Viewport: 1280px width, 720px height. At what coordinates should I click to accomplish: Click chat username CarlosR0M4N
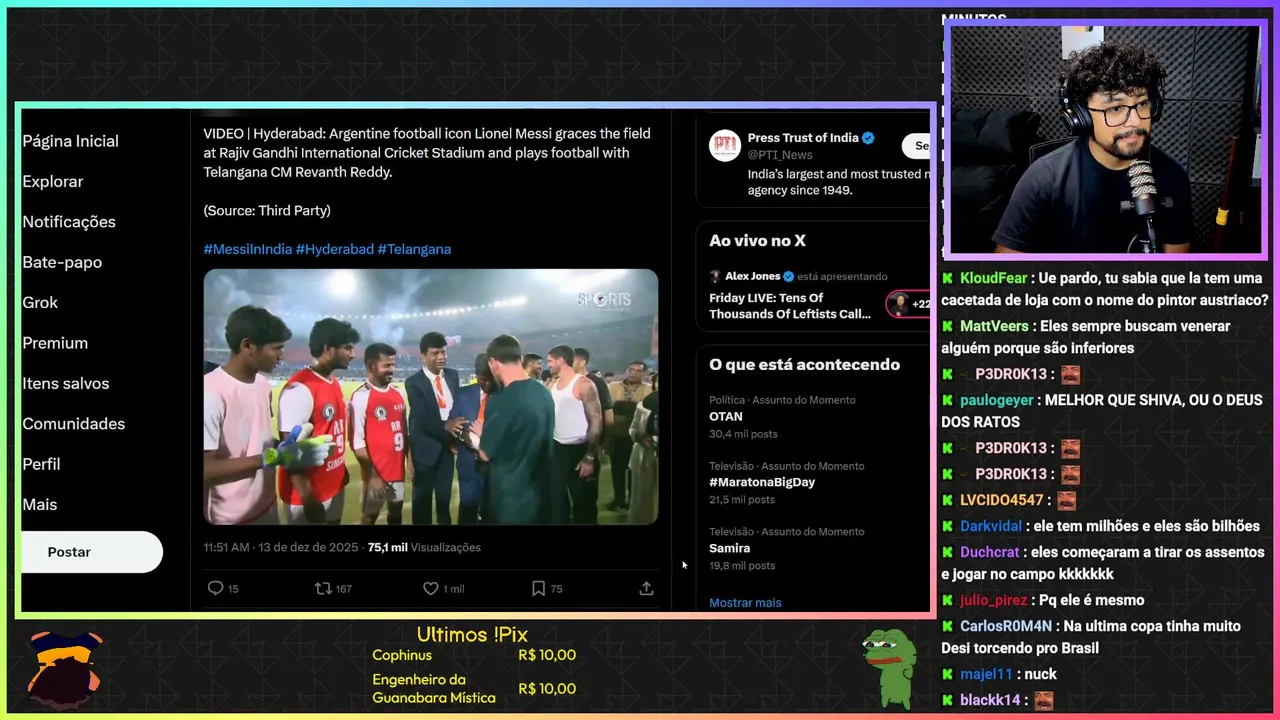[x=1006, y=626]
